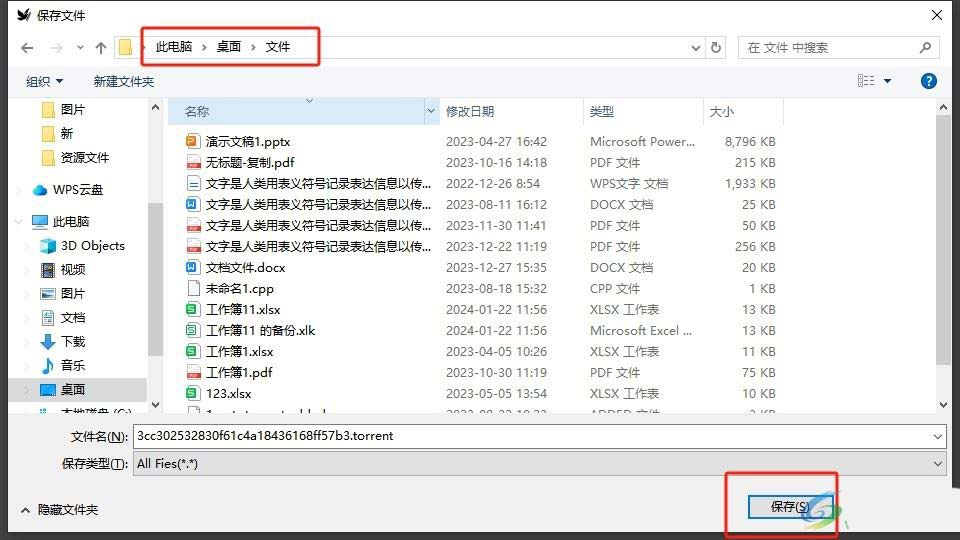Screen dimensions: 960x540
Task: Open the 组织 dropdown menu
Action: coord(44,81)
